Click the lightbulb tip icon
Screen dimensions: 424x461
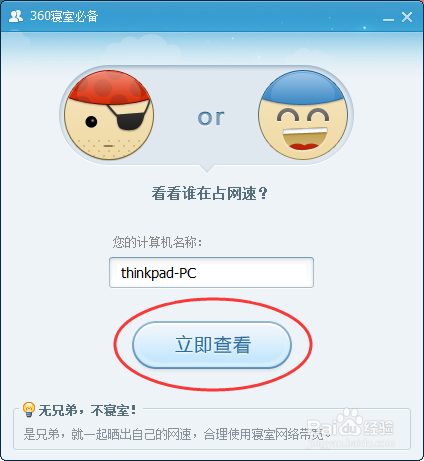click(29, 409)
